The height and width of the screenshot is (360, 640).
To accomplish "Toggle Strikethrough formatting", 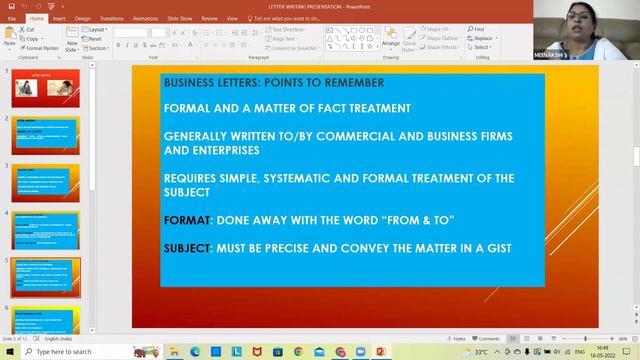I will 153,45.
